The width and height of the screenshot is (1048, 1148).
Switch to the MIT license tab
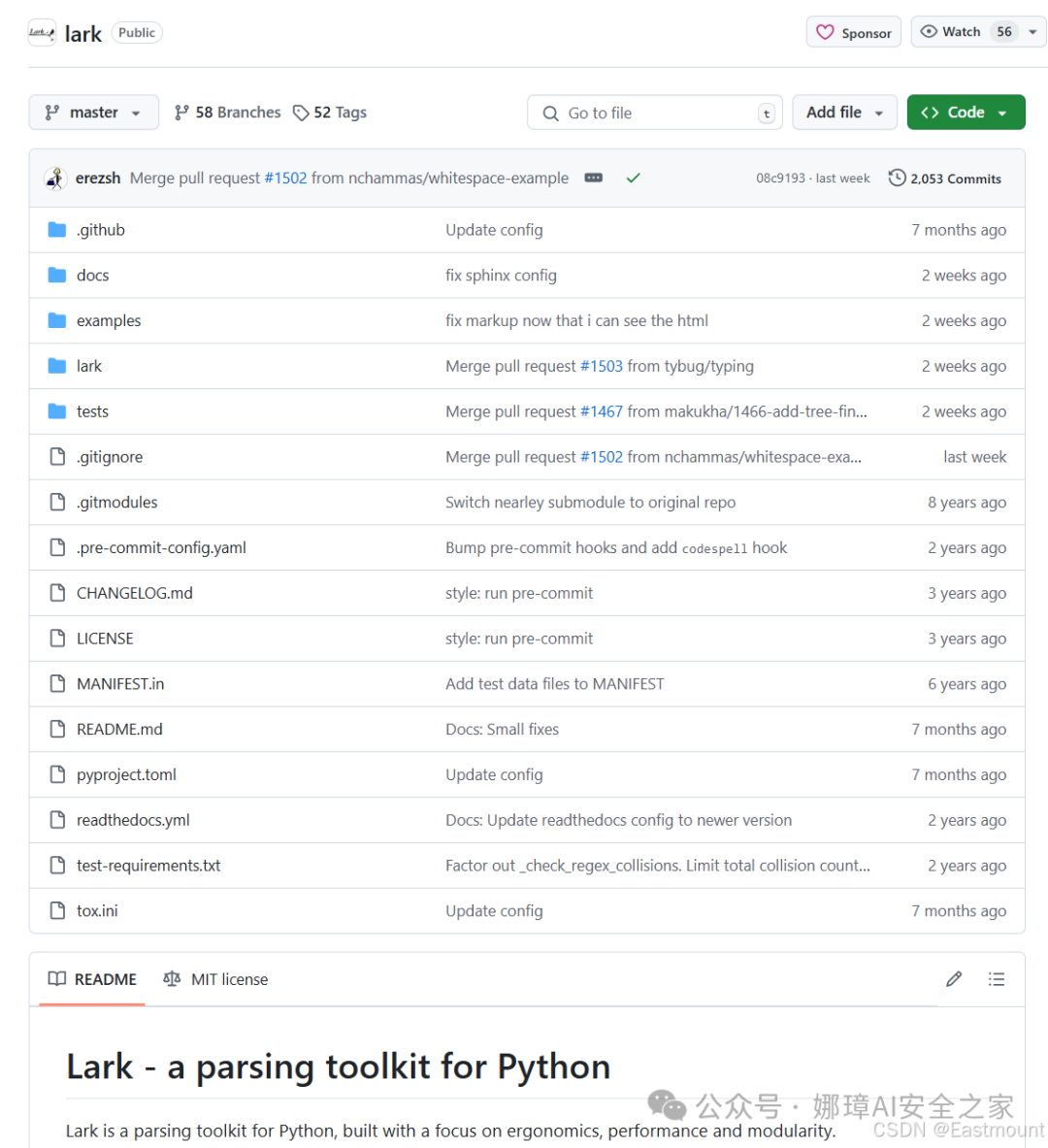(x=216, y=979)
